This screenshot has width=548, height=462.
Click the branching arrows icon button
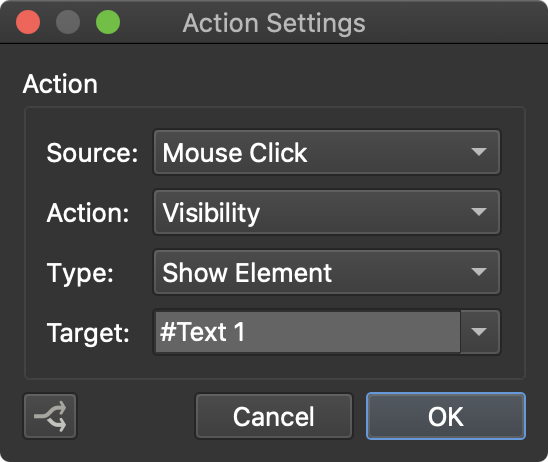click(x=50, y=416)
